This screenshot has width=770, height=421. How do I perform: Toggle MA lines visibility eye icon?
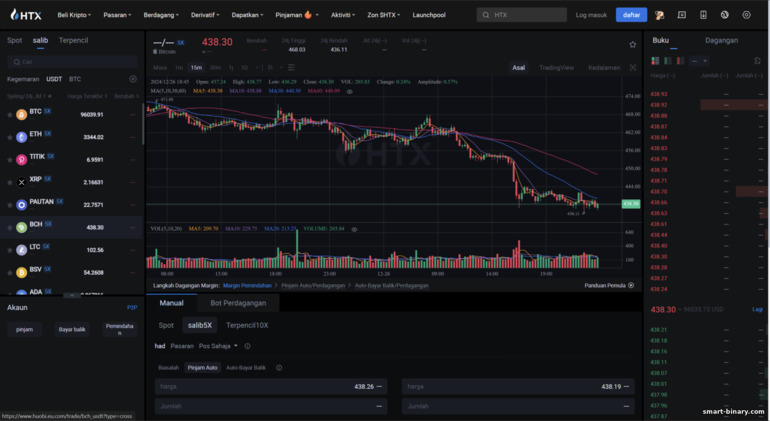tap(350, 91)
